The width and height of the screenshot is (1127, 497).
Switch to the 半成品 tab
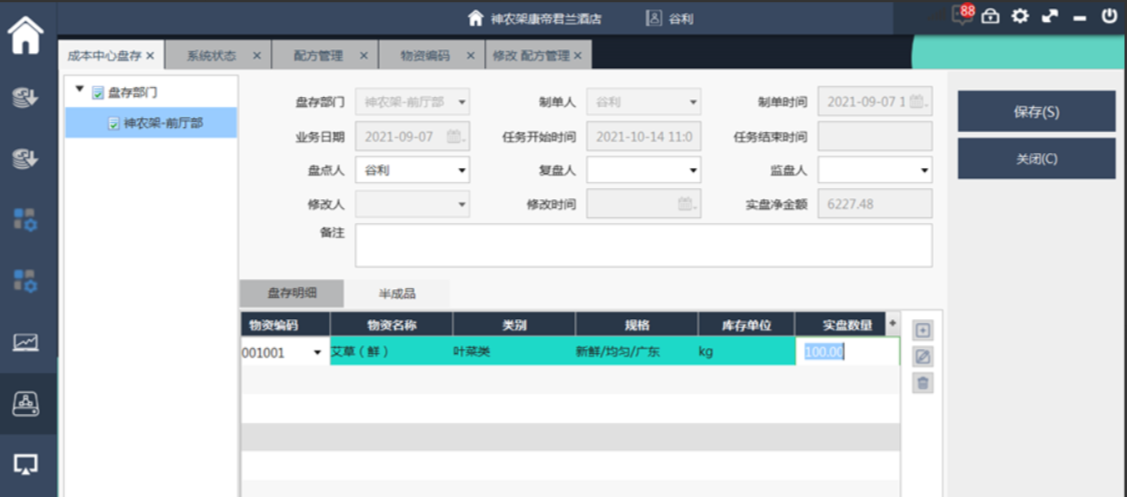(x=397, y=293)
